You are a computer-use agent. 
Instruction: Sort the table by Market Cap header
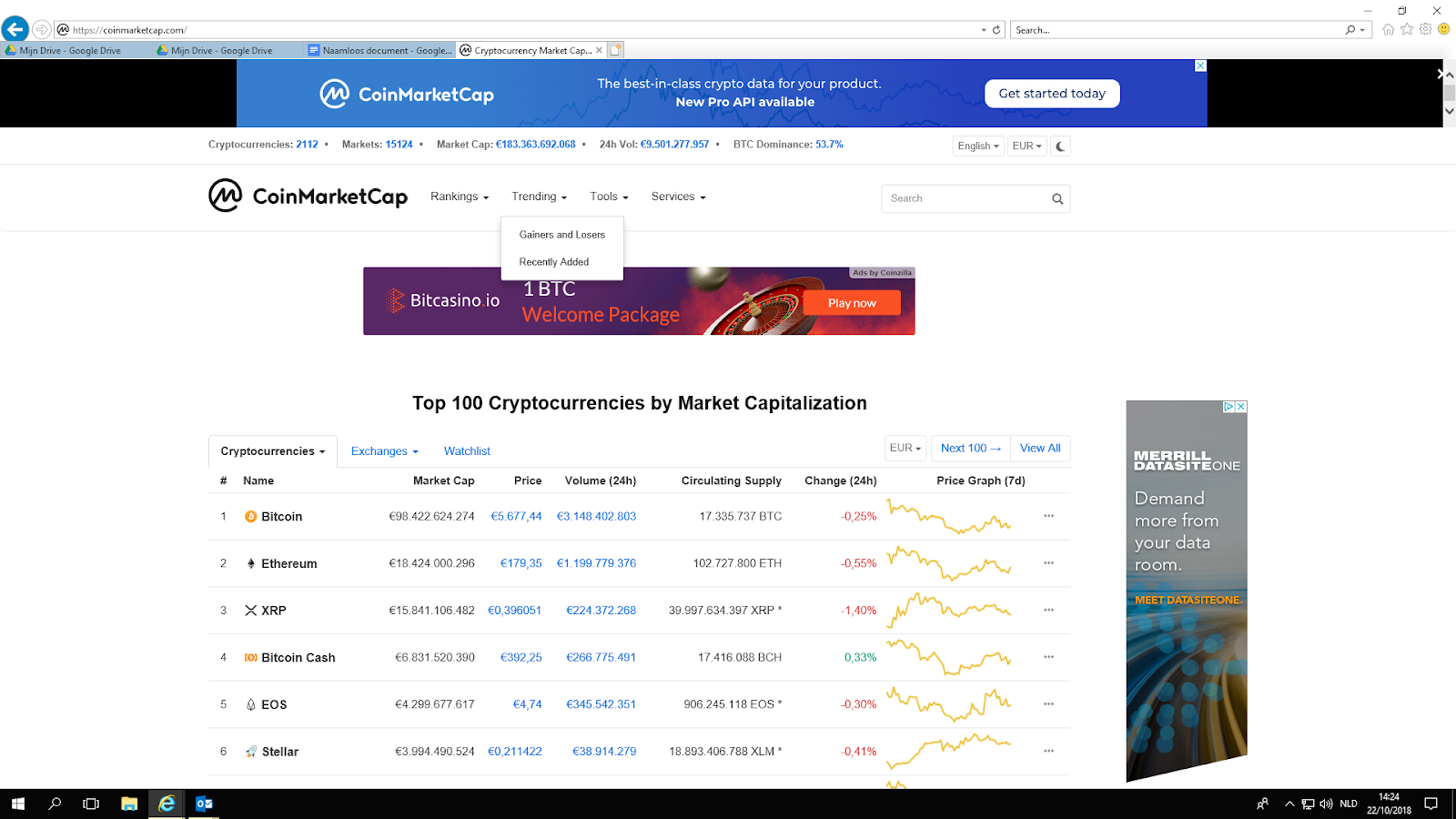coord(443,480)
